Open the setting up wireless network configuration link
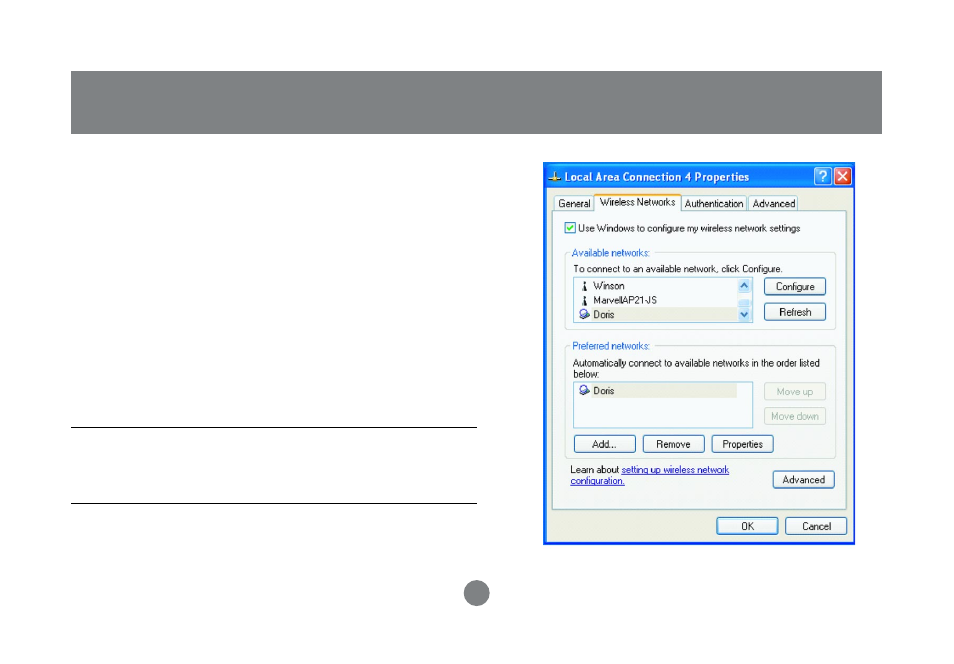The height and width of the screenshot is (664, 954). tap(649, 475)
